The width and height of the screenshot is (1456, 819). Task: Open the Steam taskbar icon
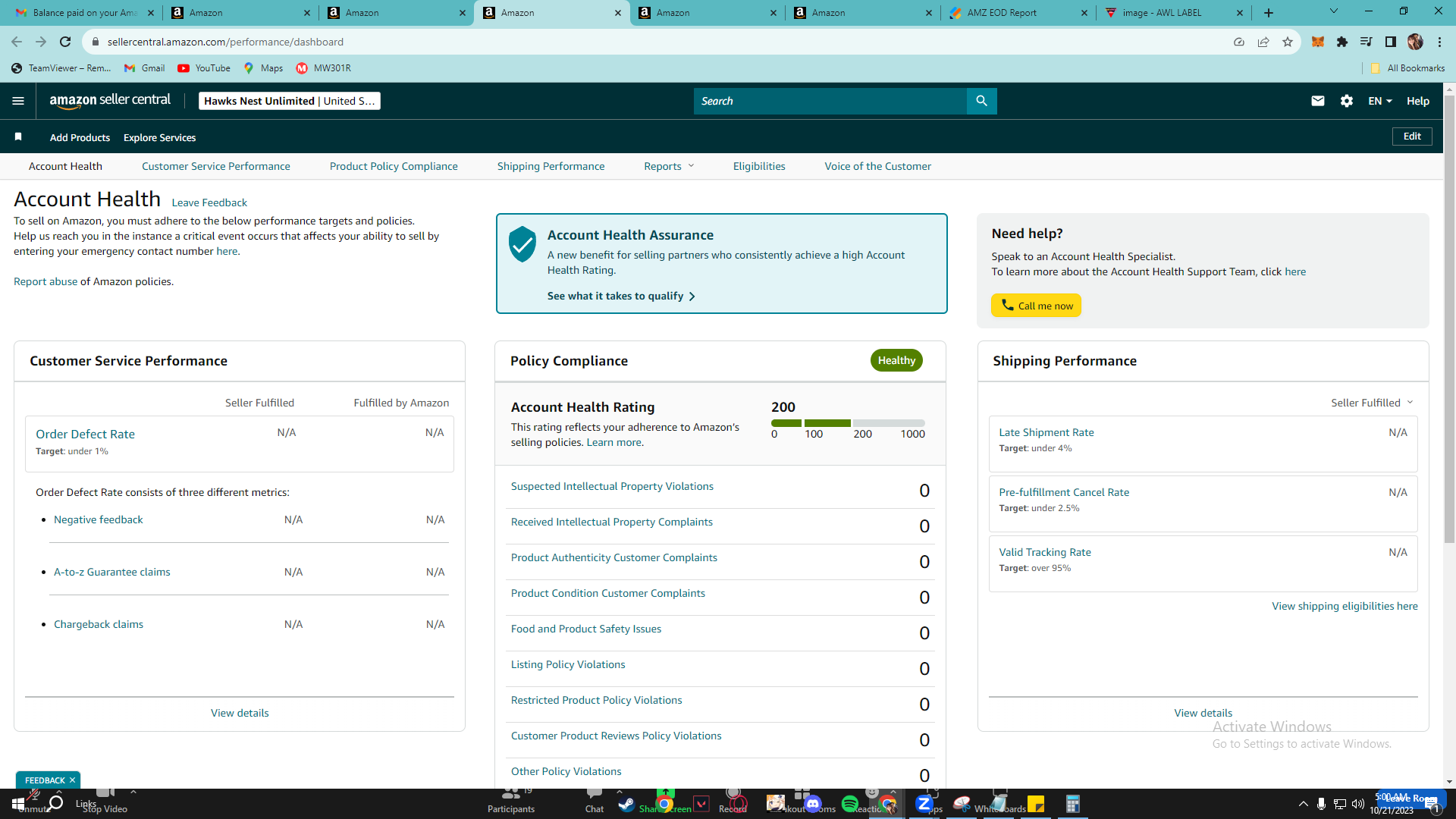coord(626,804)
